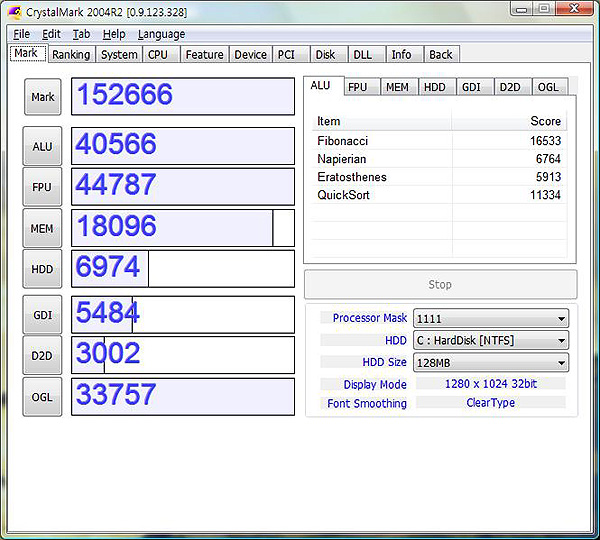Select the Fibonacci row
The height and width of the screenshot is (540, 600).
coord(439,141)
